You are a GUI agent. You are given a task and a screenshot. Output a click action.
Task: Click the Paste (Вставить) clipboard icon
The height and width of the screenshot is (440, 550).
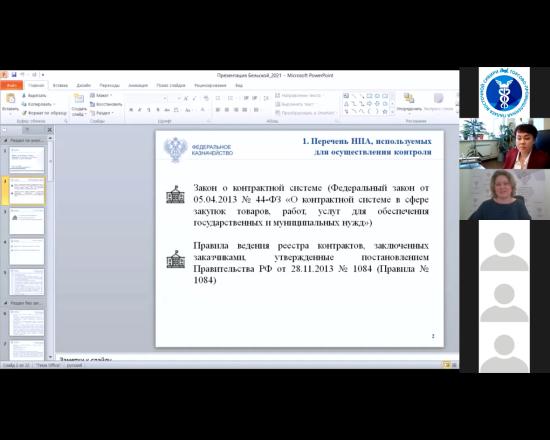[x=11, y=99]
